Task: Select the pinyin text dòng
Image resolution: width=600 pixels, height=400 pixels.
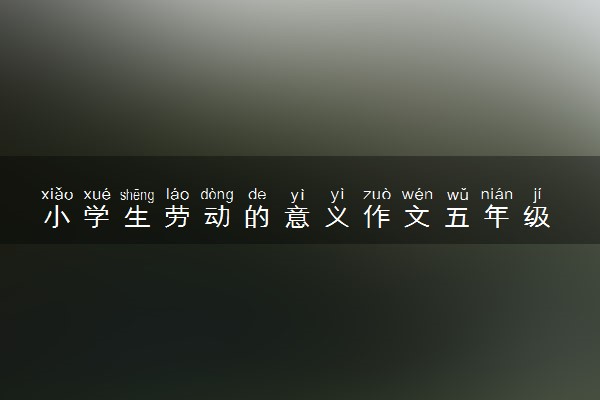Action: click(217, 195)
